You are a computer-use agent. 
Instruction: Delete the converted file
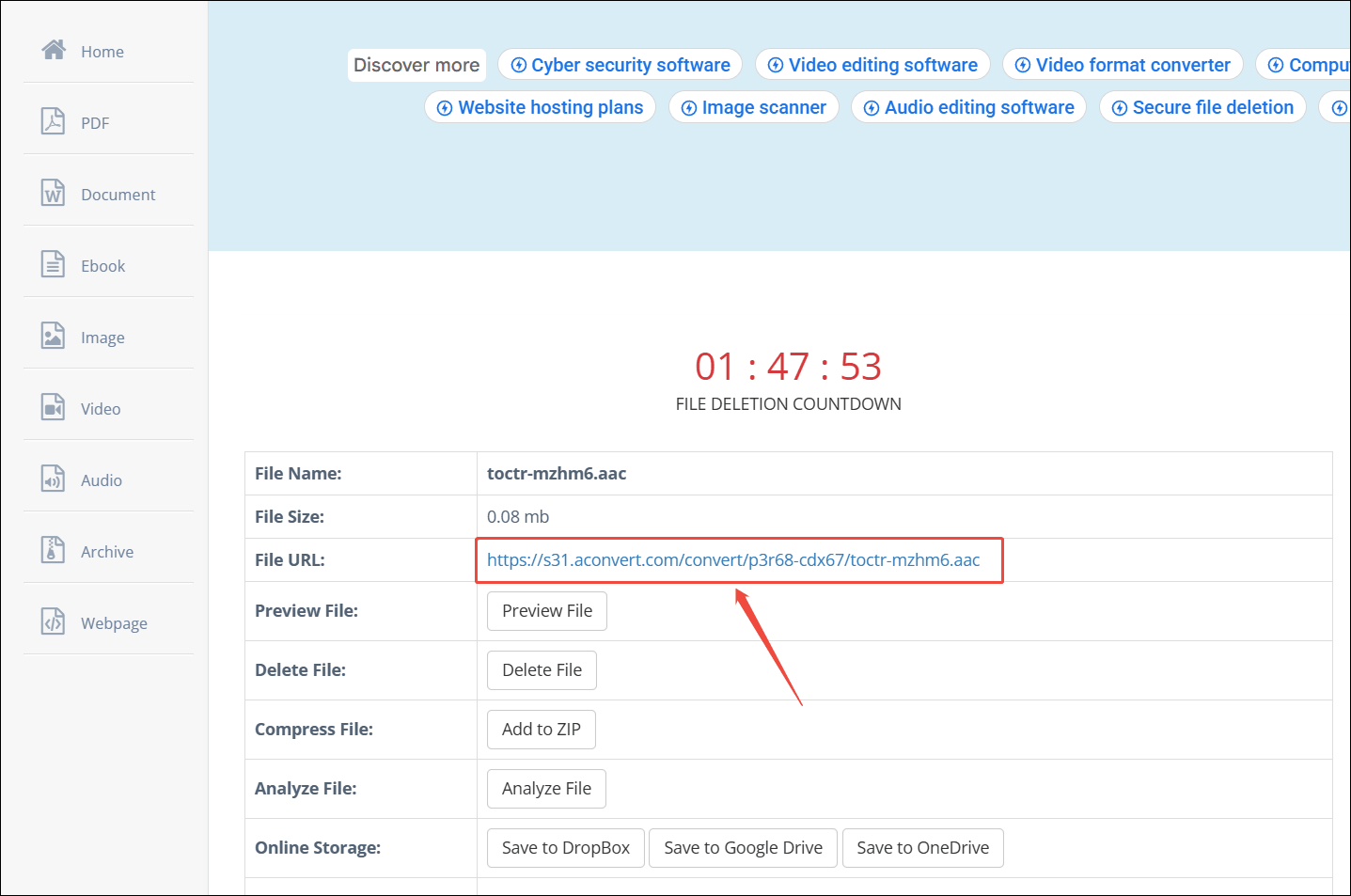point(542,669)
